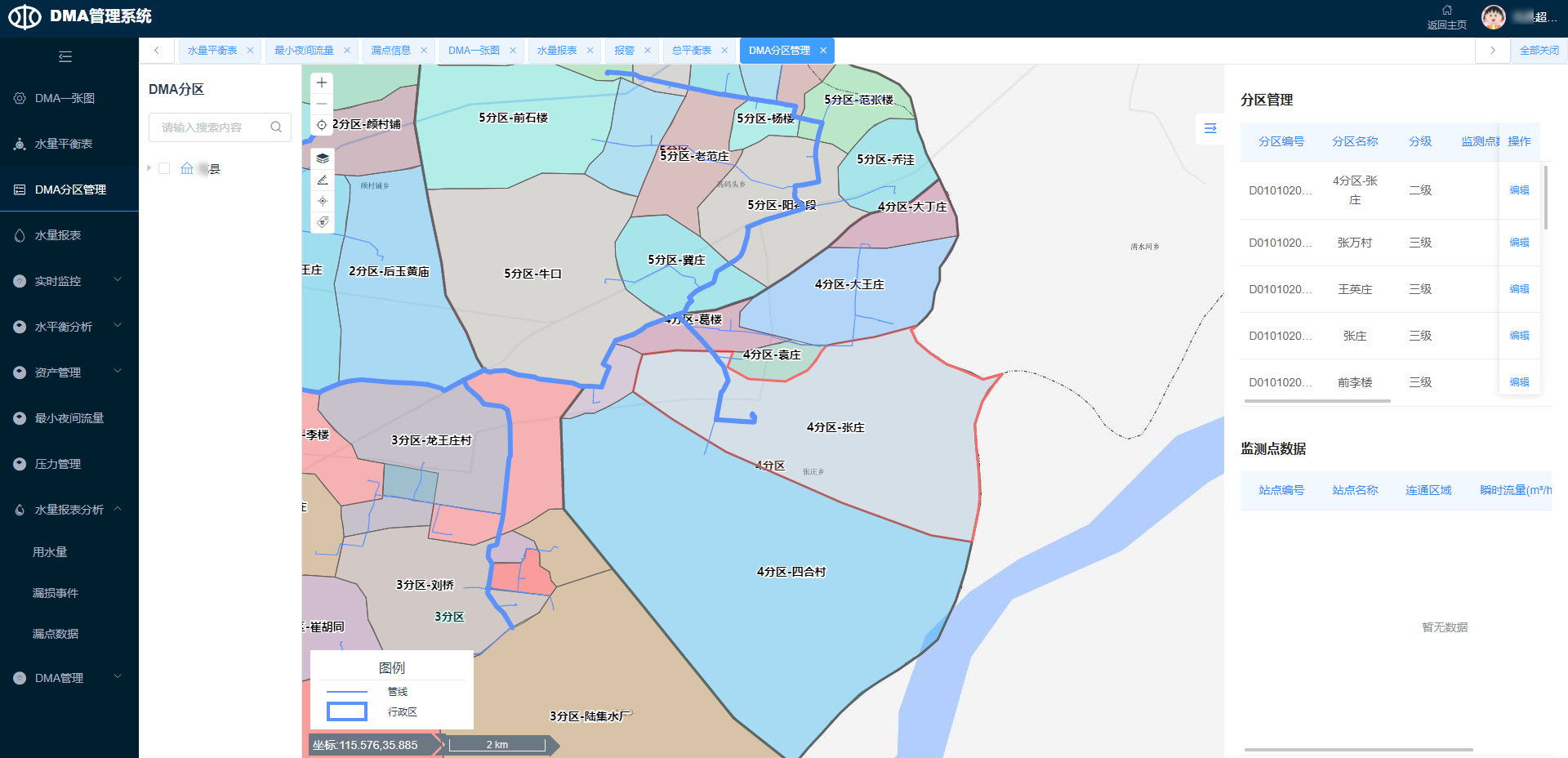Open the map layers control
Screen dimensions: 1568x758
click(323, 158)
